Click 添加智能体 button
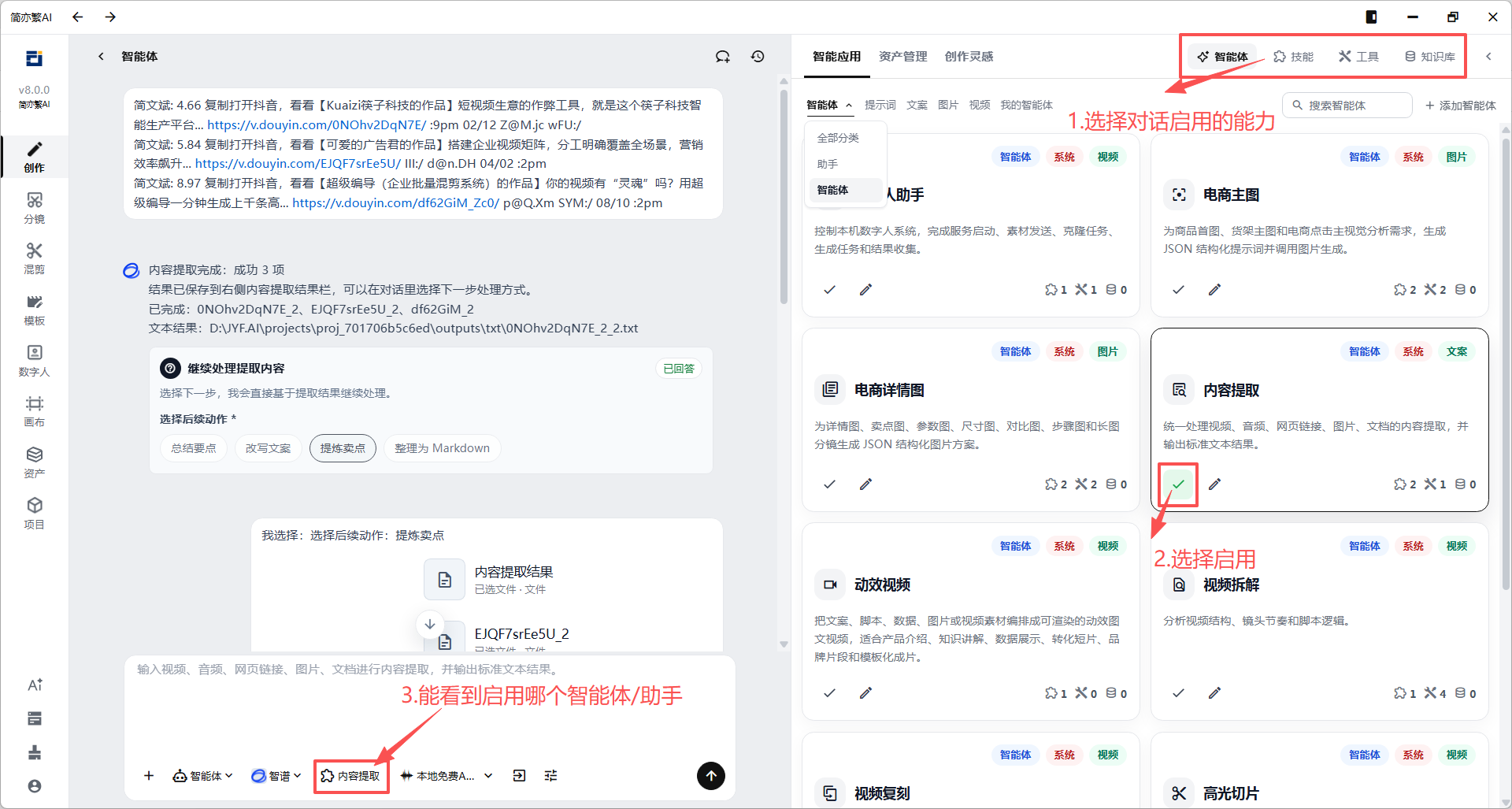This screenshot has height=809, width=1512. 1461,105
